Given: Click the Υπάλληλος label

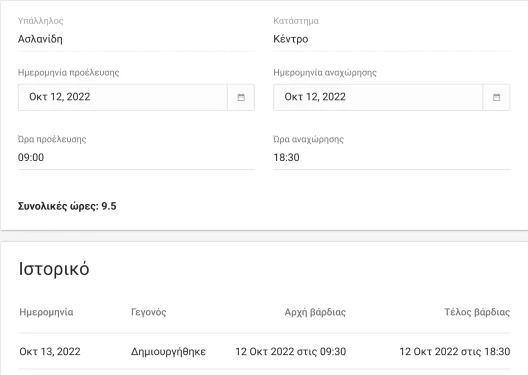Looking at the screenshot, I should point(40,21).
